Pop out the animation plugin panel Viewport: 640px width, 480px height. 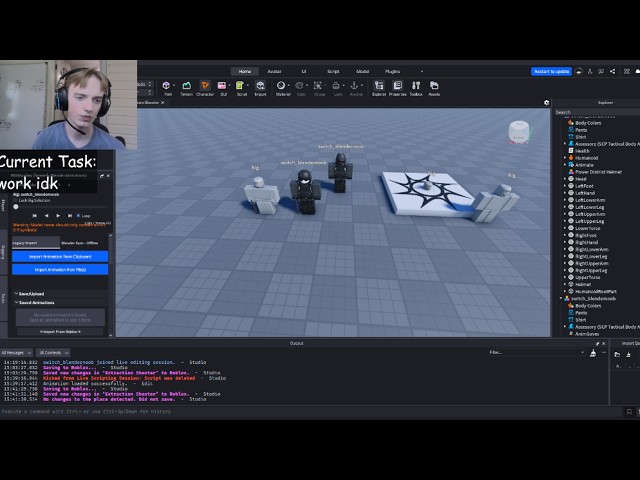(102, 176)
